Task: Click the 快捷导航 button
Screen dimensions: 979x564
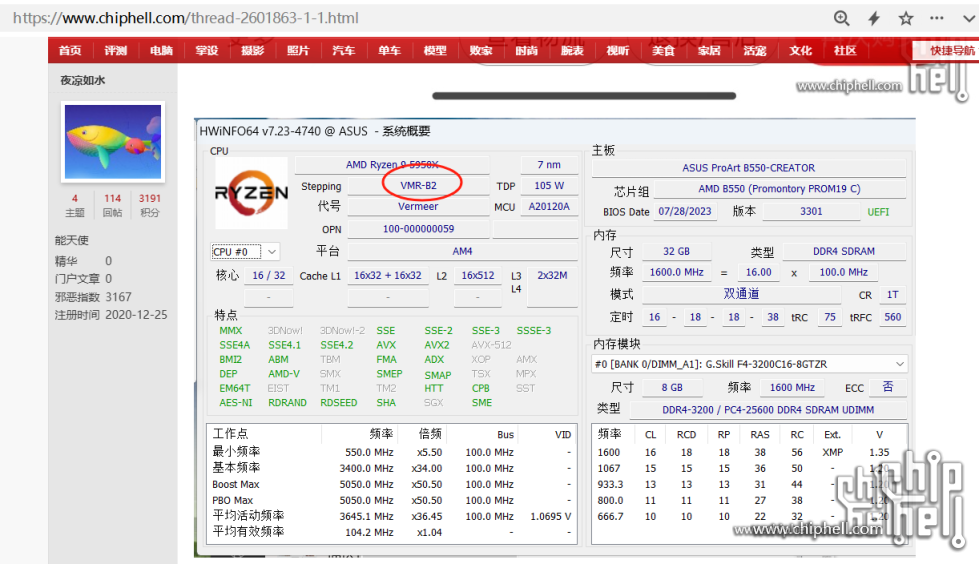Action: point(948,51)
